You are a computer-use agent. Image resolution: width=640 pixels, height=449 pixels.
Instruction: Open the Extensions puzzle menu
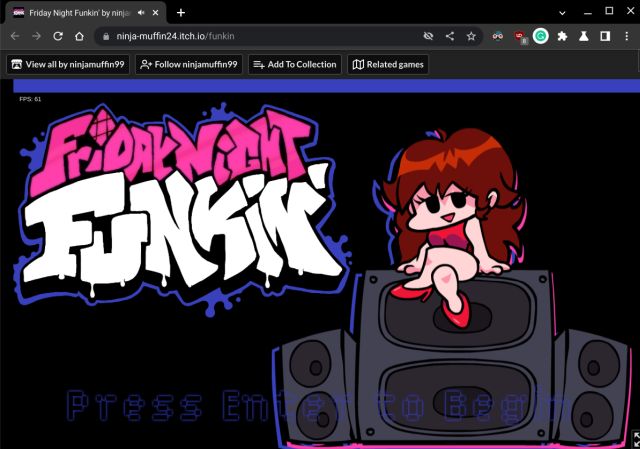[562, 36]
